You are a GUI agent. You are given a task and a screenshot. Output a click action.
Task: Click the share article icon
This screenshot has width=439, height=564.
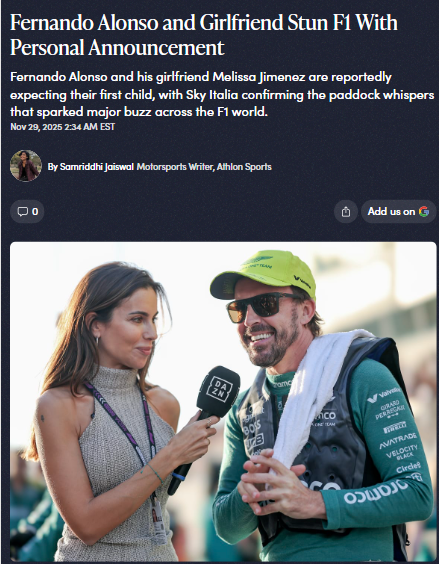pyautogui.click(x=345, y=212)
